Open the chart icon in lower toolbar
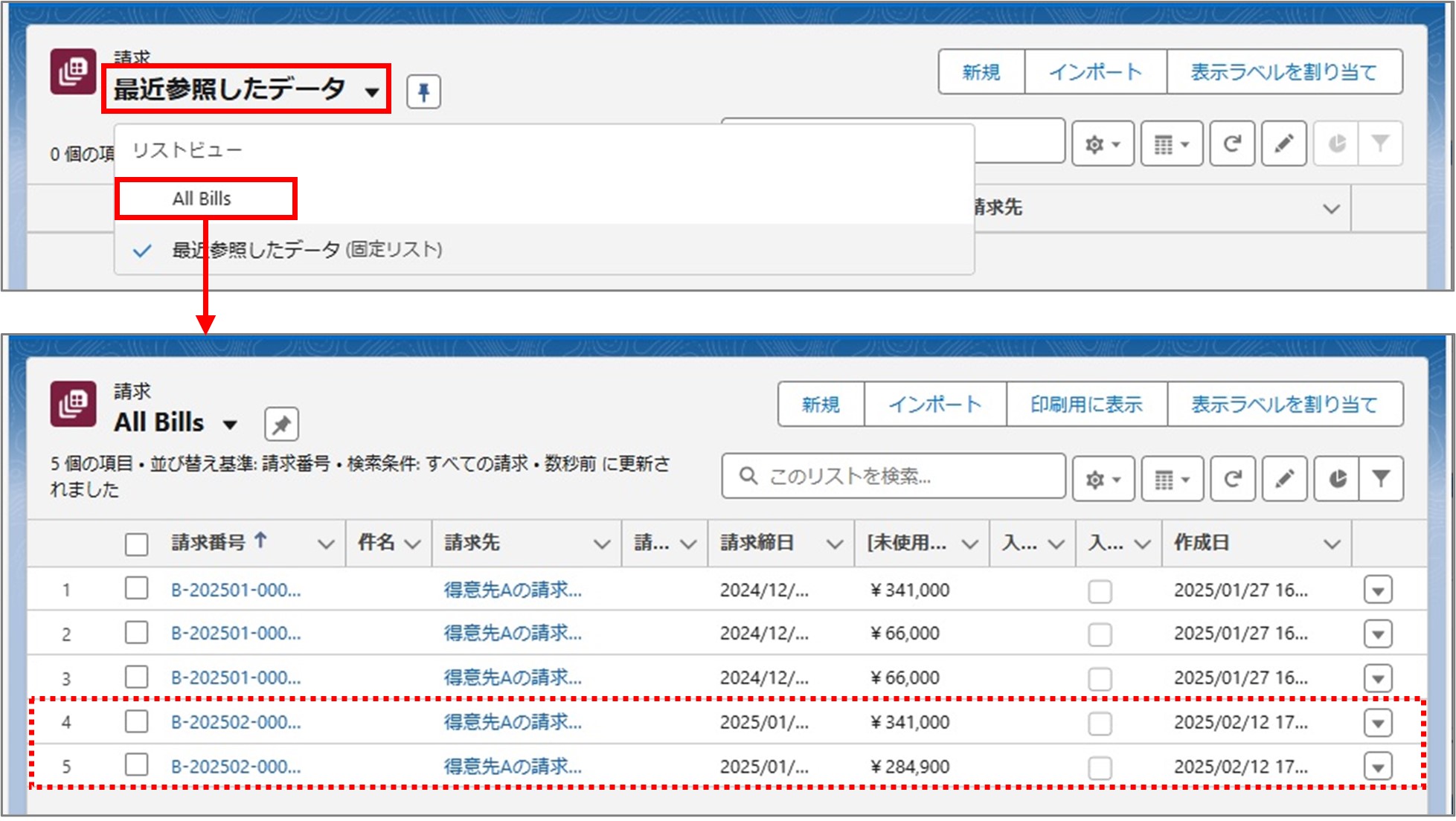1456x821 pixels. [1337, 478]
